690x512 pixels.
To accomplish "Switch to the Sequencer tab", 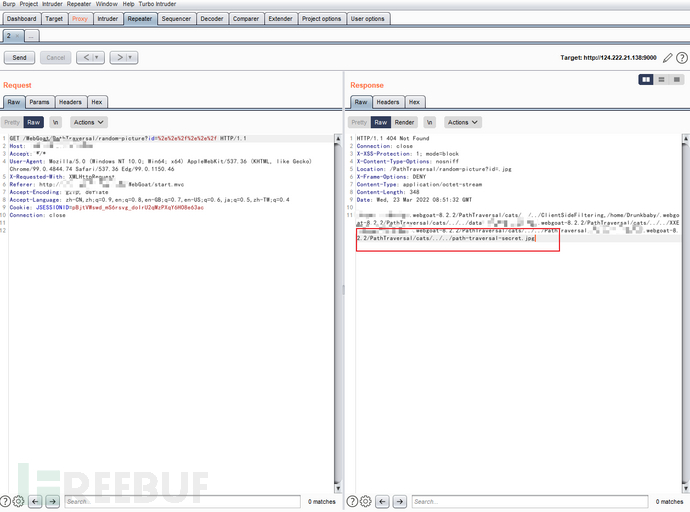I will pos(176,19).
